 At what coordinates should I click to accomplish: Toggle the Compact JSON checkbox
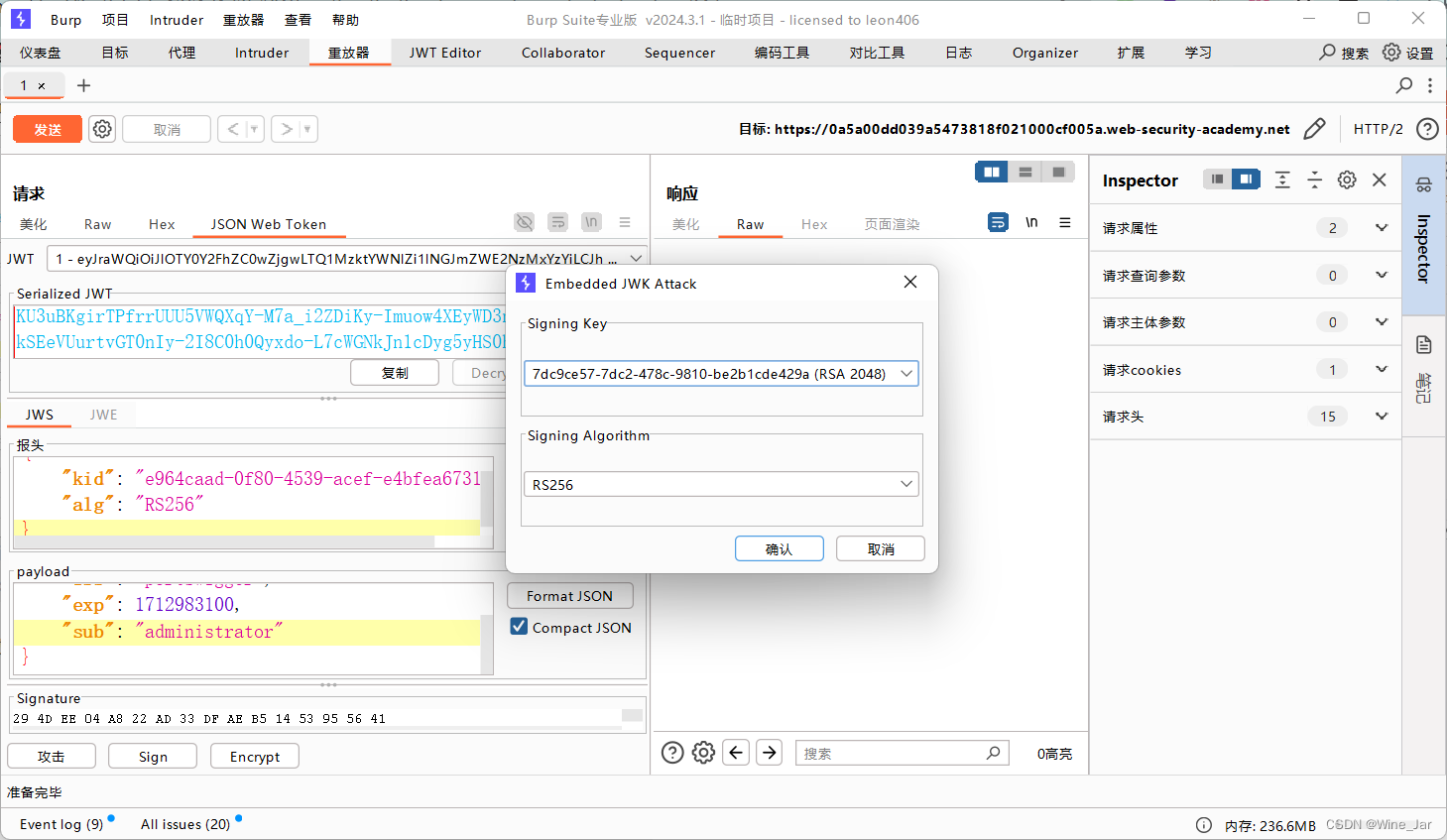519,627
